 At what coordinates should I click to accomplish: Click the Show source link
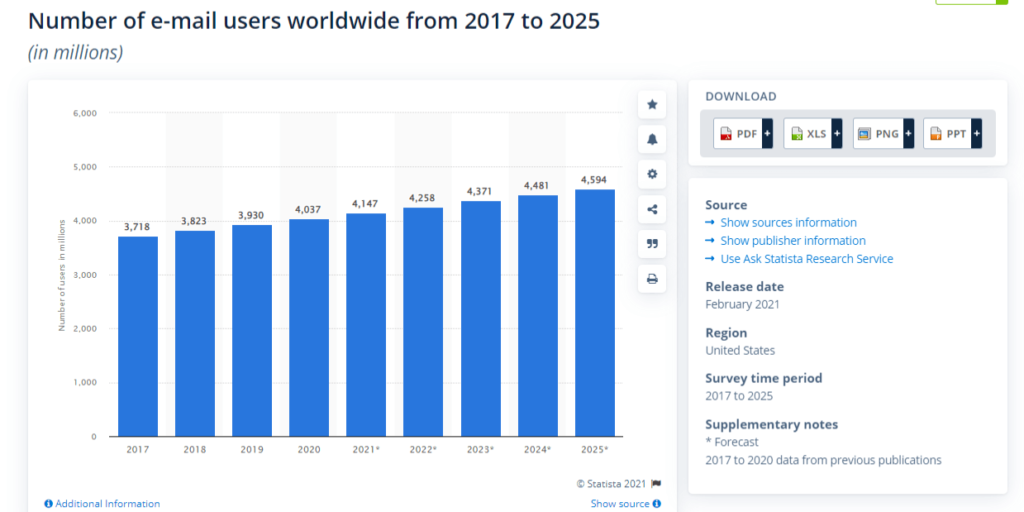[x=620, y=504]
